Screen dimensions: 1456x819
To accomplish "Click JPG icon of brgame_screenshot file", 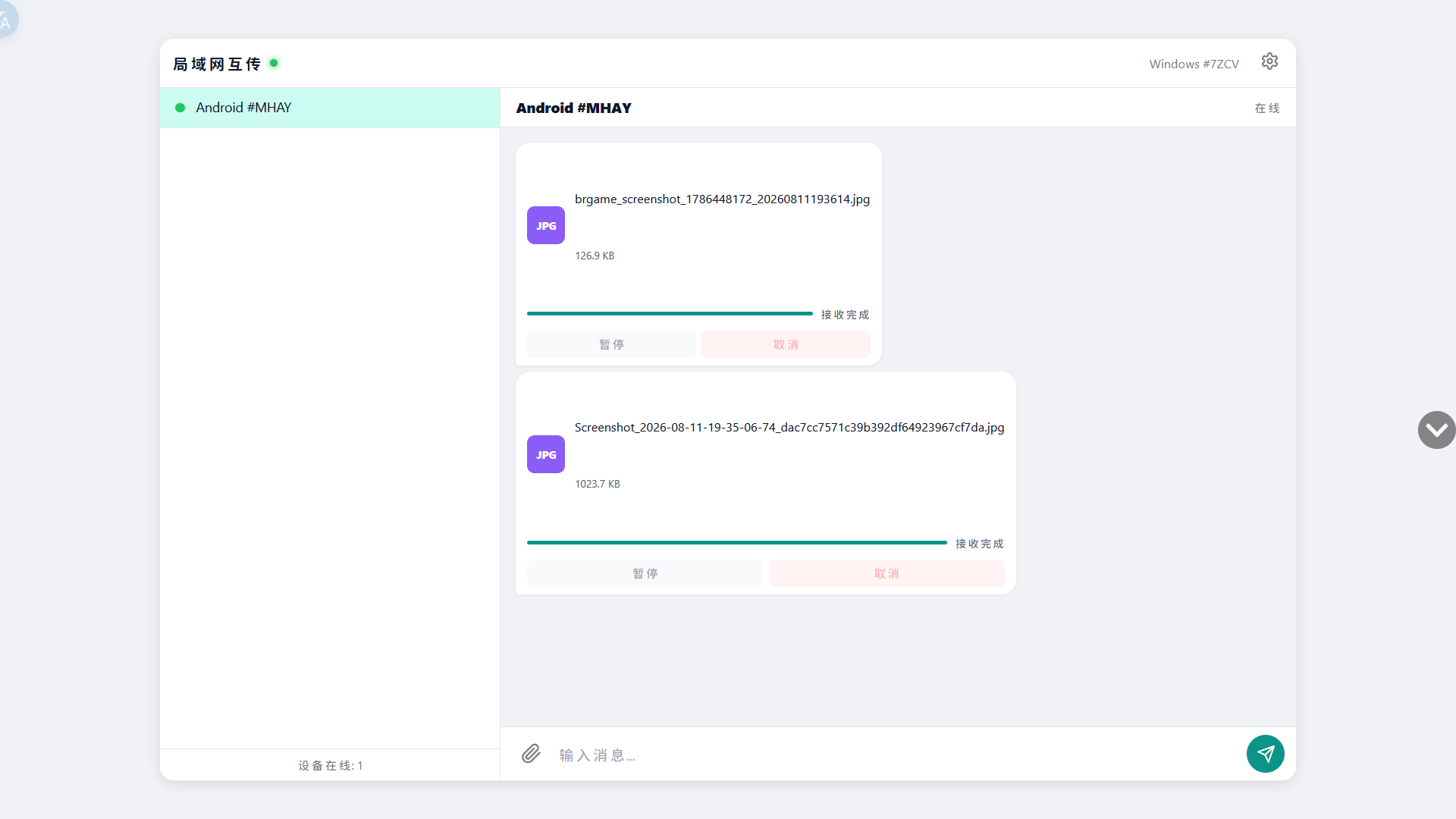I will [x=546, y=225].
